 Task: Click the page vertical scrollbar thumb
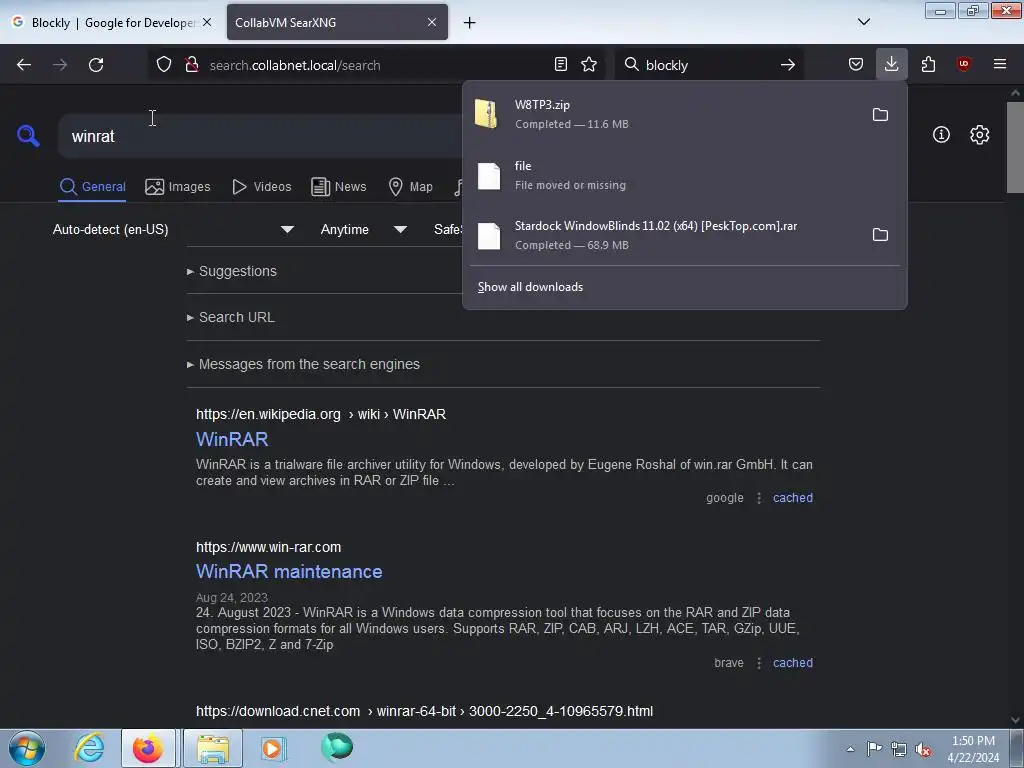(1015, 147)
